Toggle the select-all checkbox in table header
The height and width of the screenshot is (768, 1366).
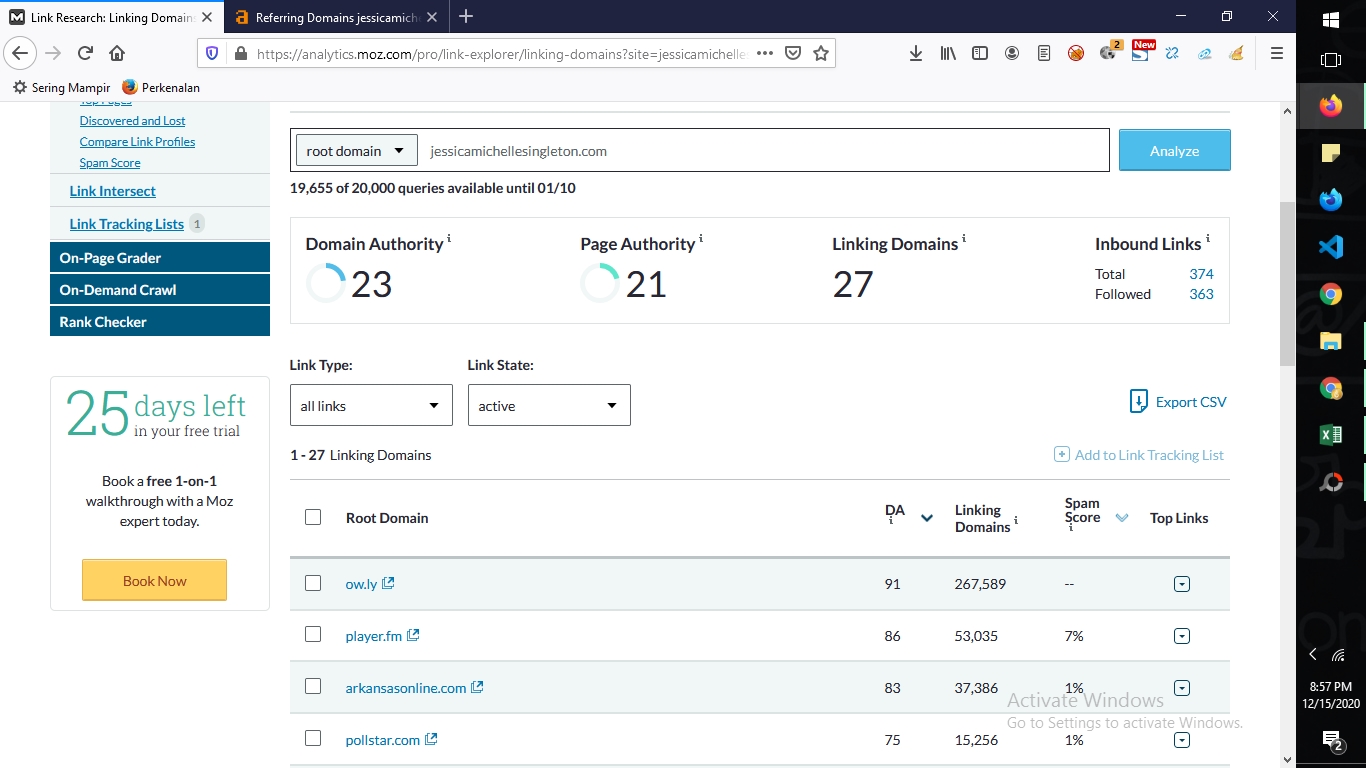[313, 517]
